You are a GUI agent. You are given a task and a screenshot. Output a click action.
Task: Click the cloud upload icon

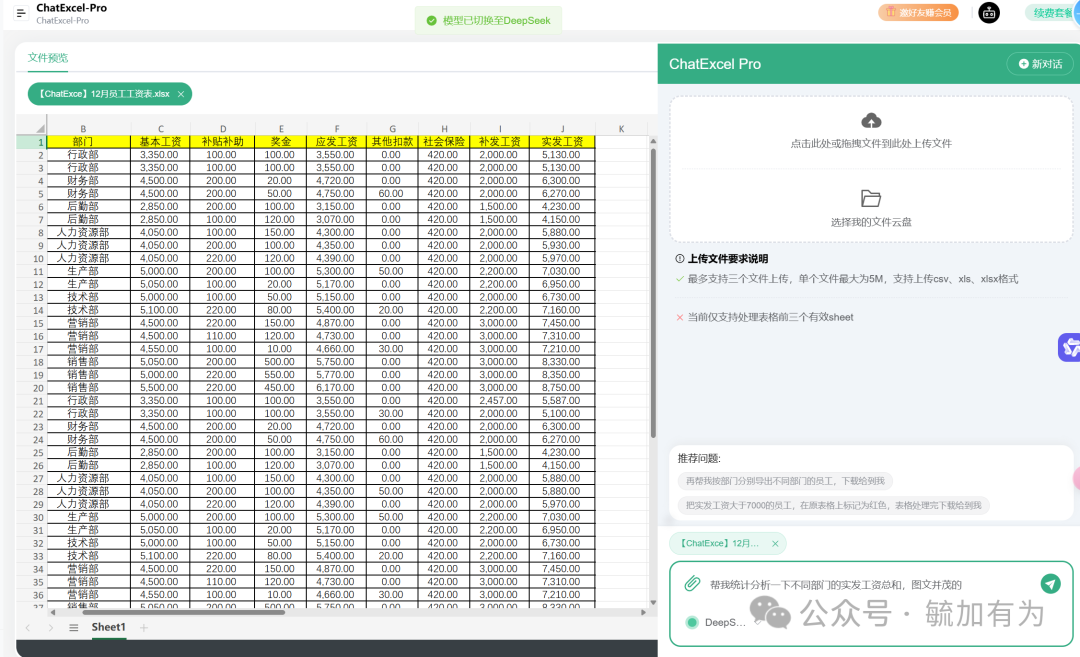point(871,121)
